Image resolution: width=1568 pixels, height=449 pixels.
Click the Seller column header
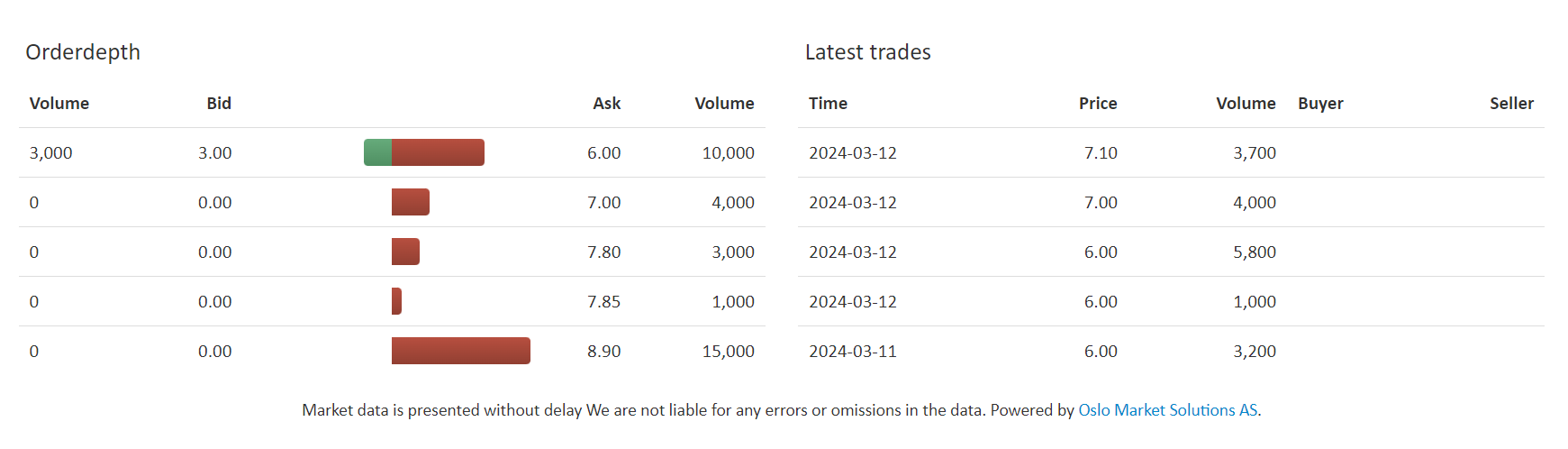click(1511, 104)
